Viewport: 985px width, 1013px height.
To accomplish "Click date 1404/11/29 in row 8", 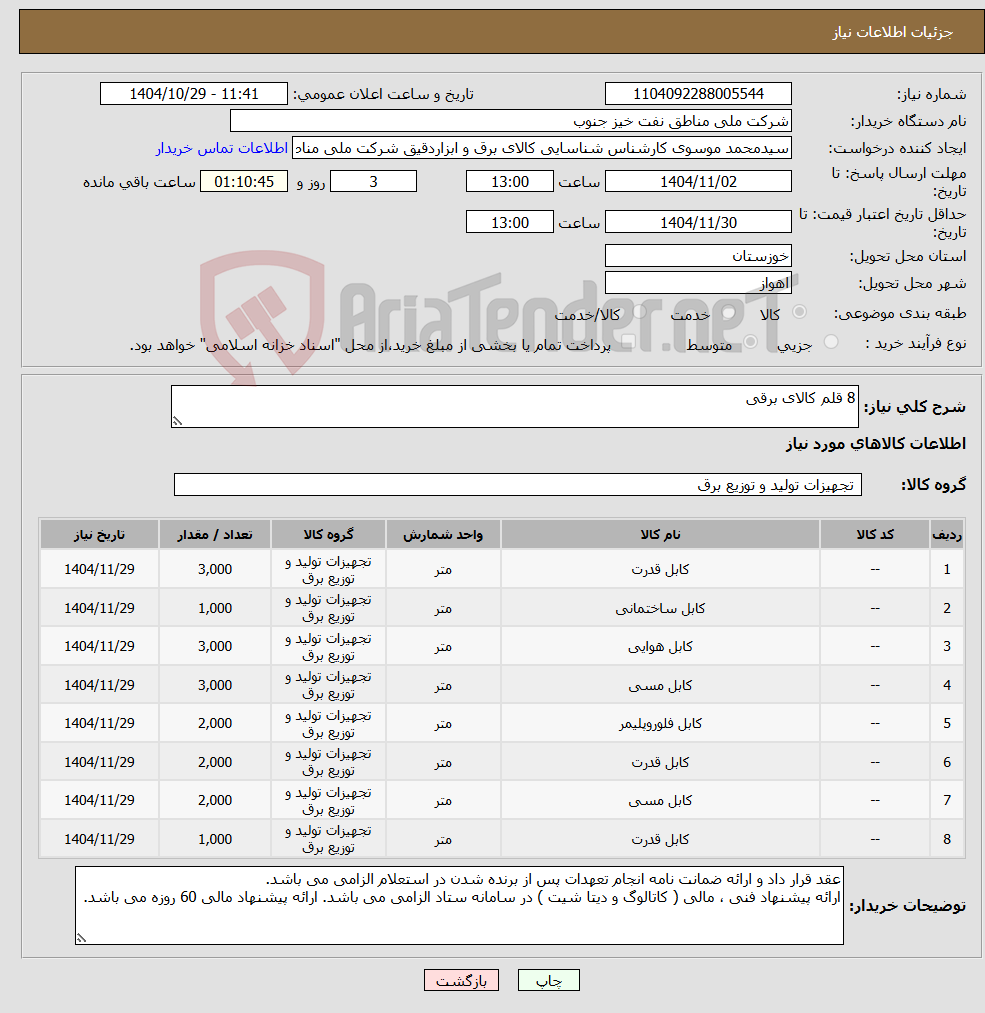I will point(99,839).
